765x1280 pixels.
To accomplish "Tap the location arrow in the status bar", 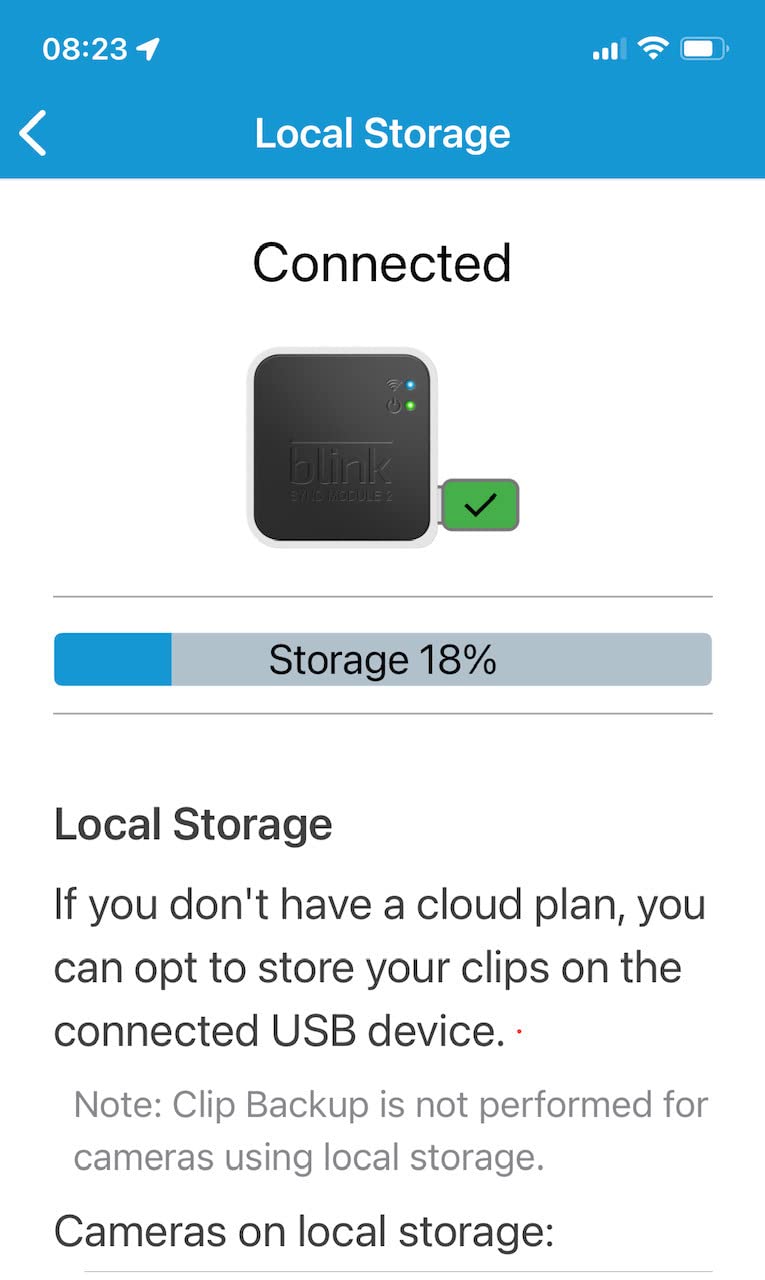I will (145, 46).
